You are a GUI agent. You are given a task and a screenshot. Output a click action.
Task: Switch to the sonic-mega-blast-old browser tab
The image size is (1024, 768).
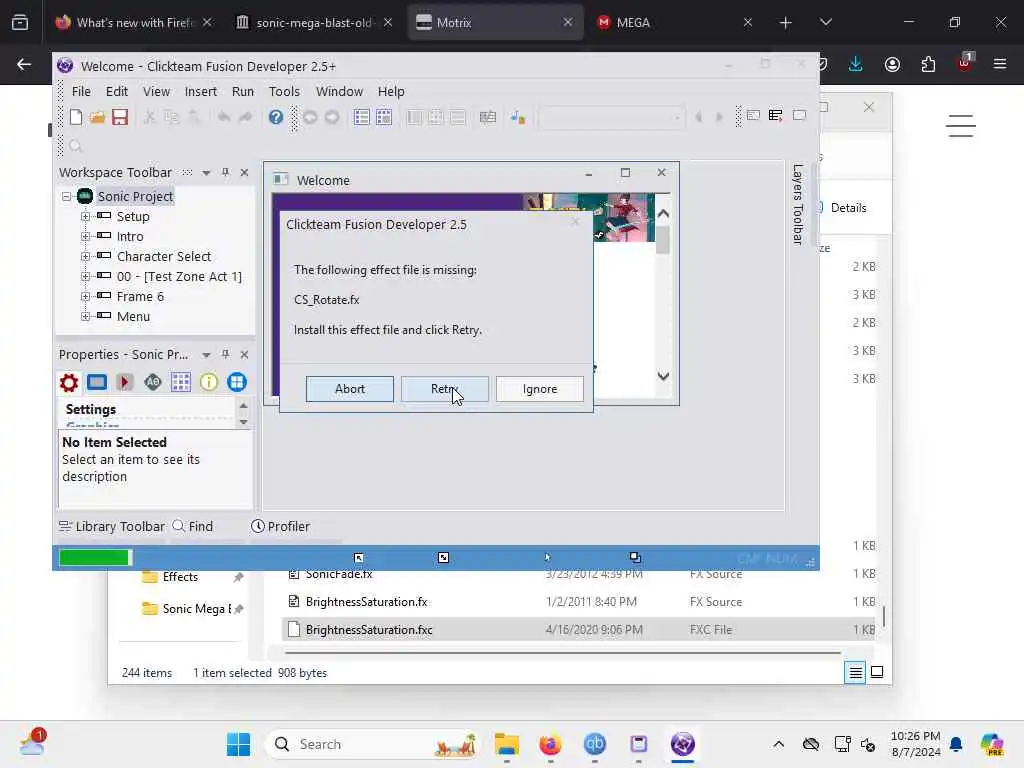coord(313,22)
